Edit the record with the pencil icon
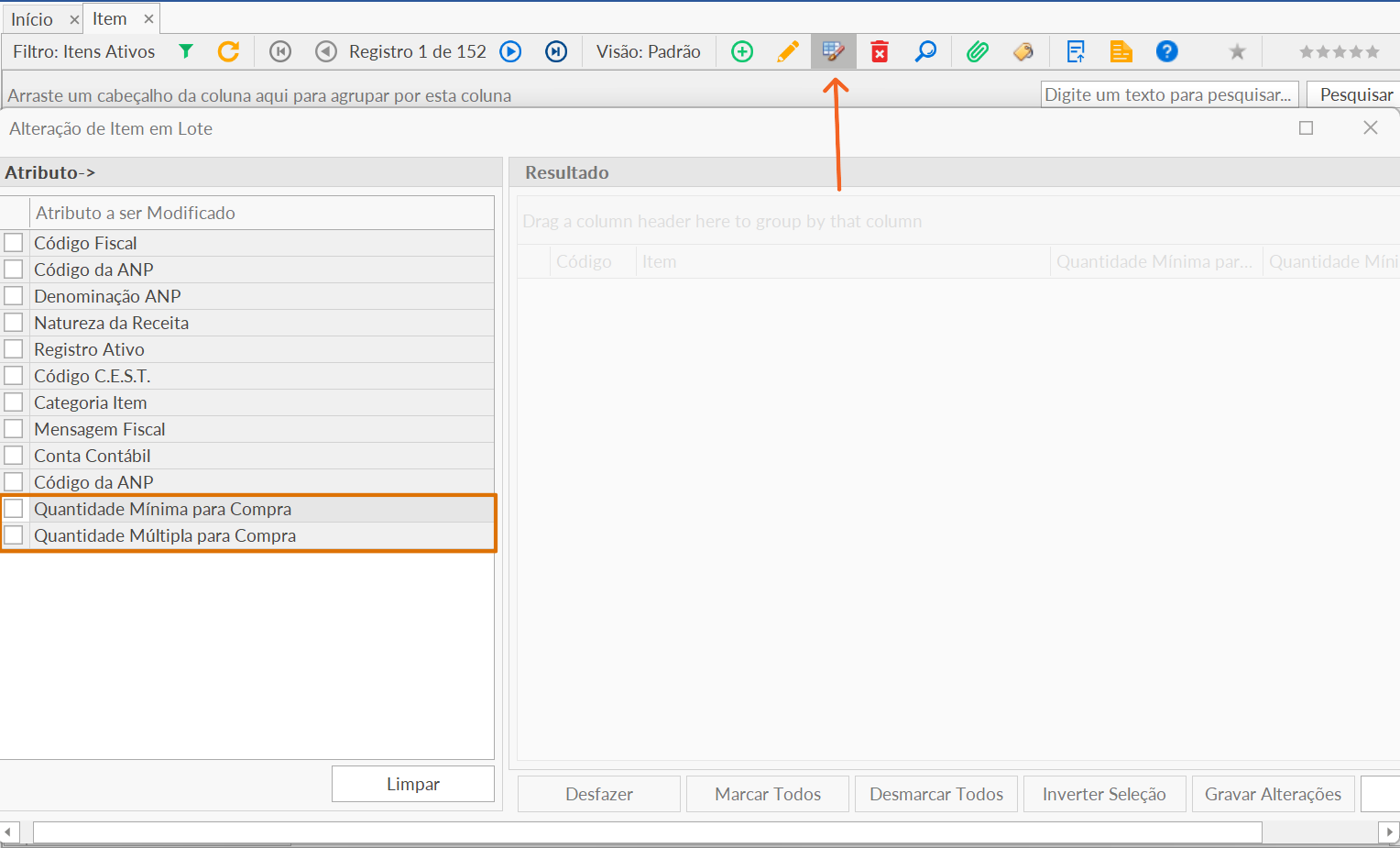The height and width of the screenshot is (848, 1400). coord(788,51)
